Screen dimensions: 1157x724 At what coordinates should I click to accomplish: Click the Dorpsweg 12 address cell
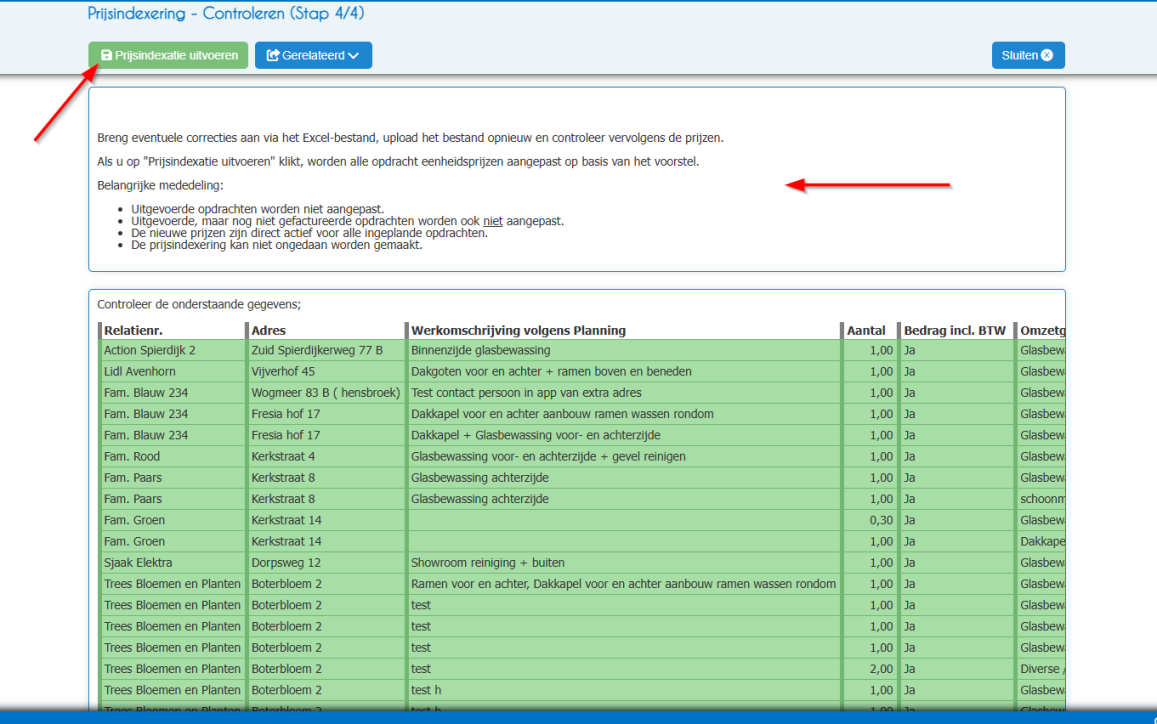tap(325, 563)
